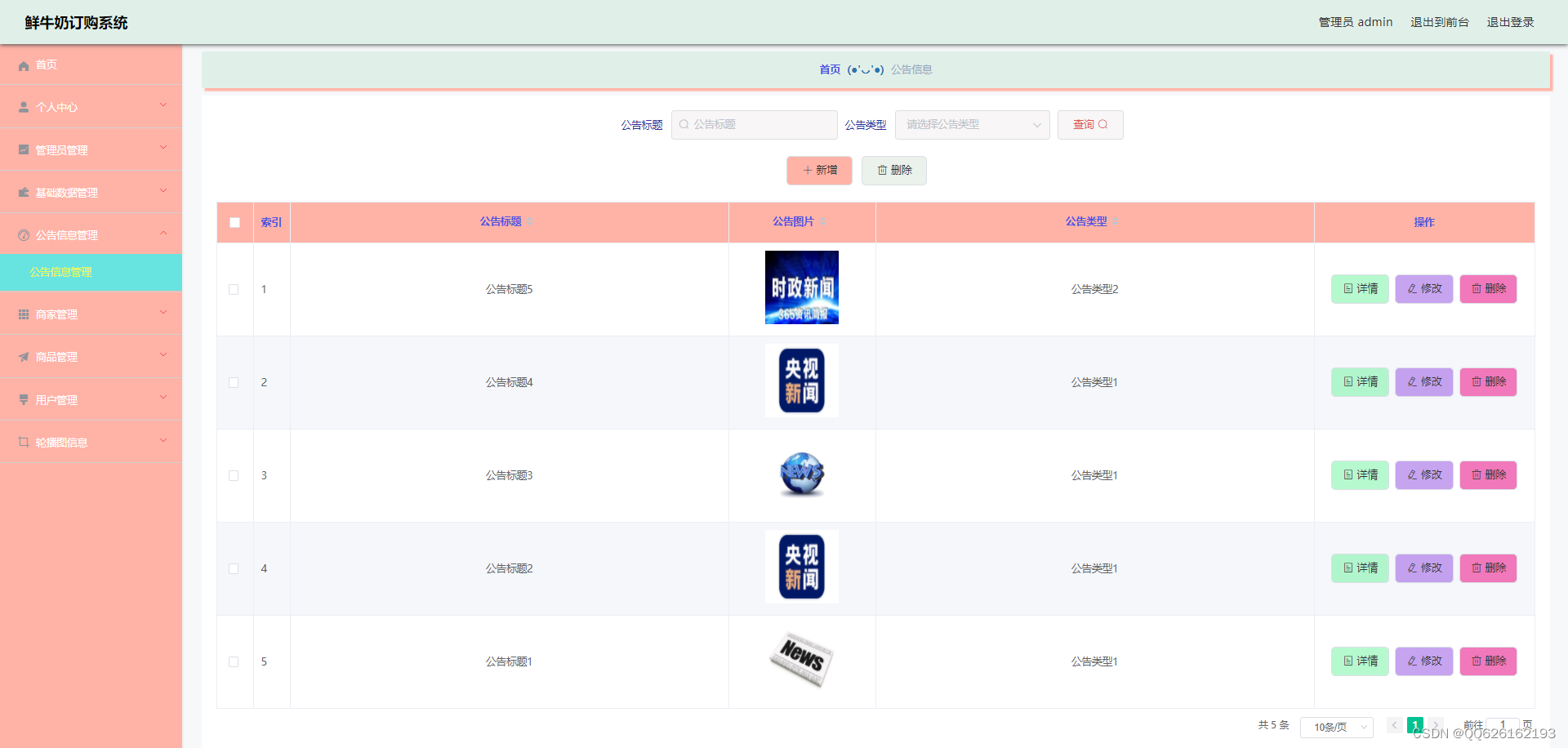Click the person icon for 个人中心
Image resolution: width=1568 pixels, height=748 pixels.
coord(24,107)
